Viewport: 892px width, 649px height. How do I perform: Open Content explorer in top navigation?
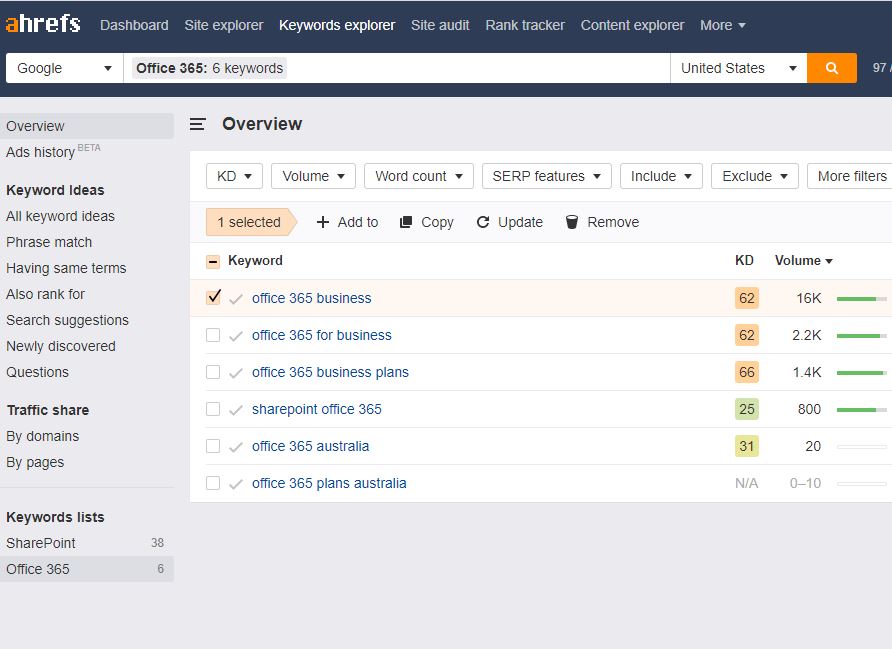(x=632, y=25)
